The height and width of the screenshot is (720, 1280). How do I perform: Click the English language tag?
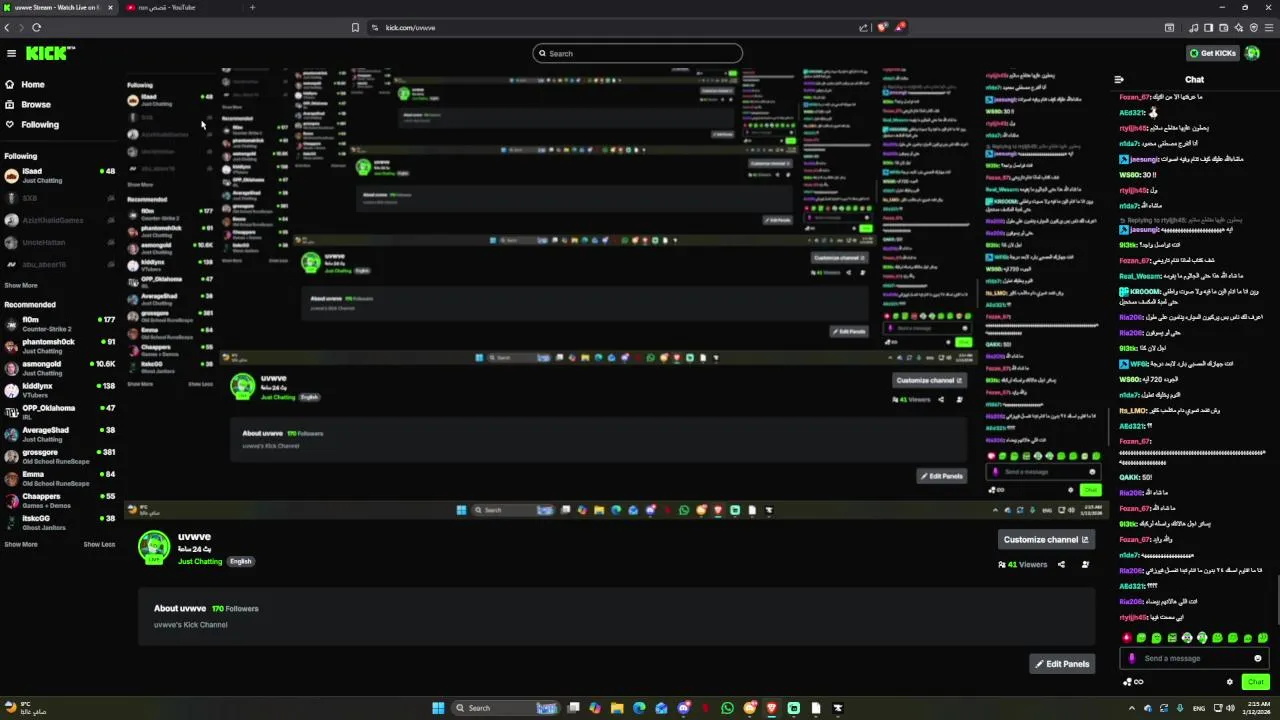(241, 561)
